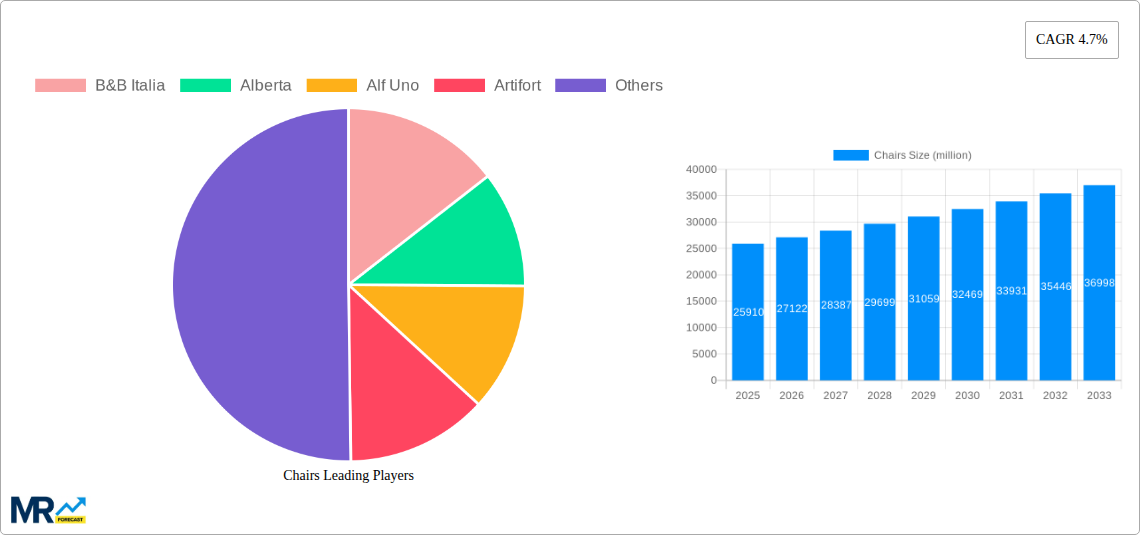The image size is (1140, 535).
Task: Click the CAGR 4.7% box
Action: pos(1072,40)
